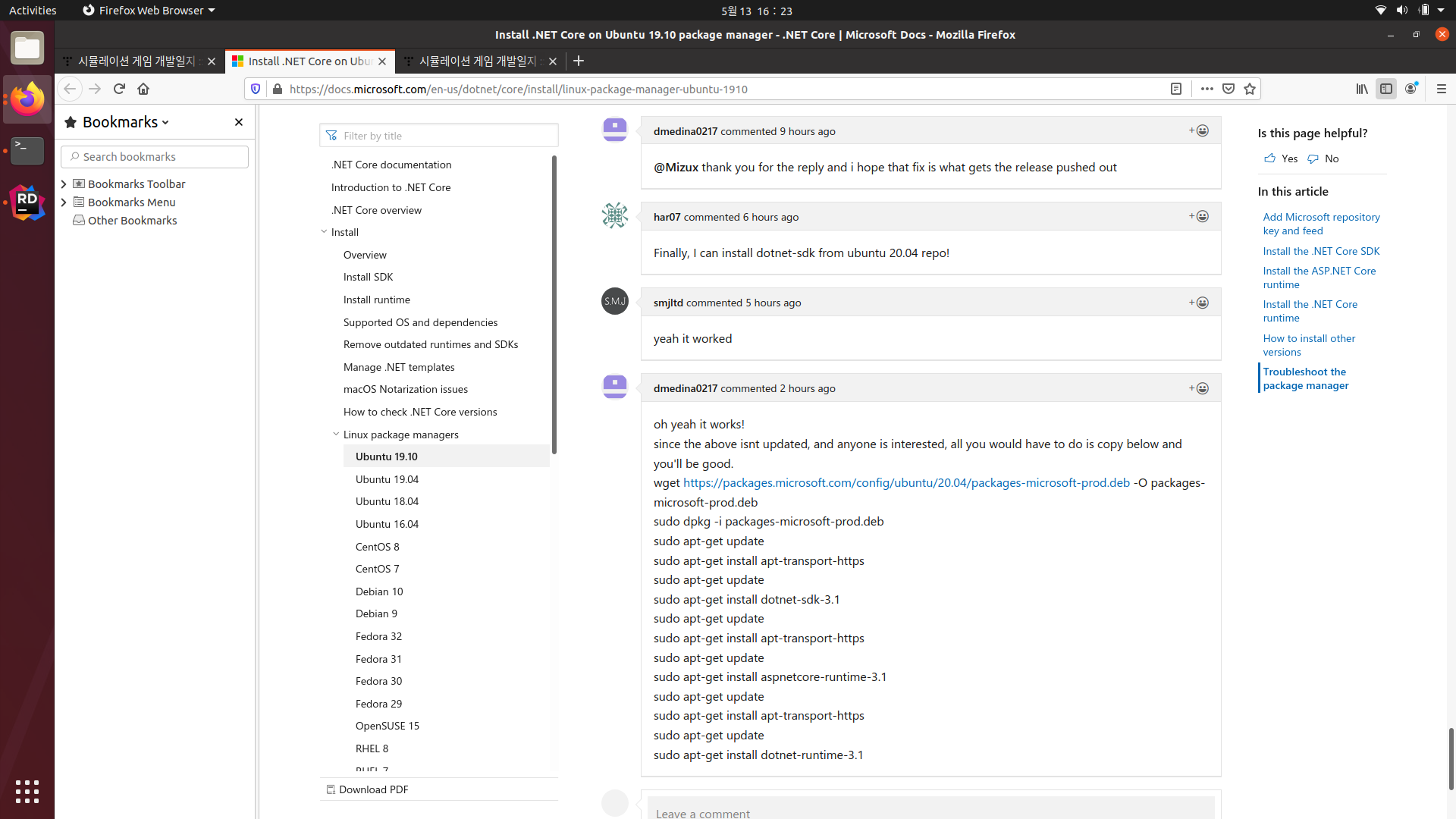The image size is (1456, 819).
Task: Collapse the Linux package managers section
Action: (x=336, y=435)
